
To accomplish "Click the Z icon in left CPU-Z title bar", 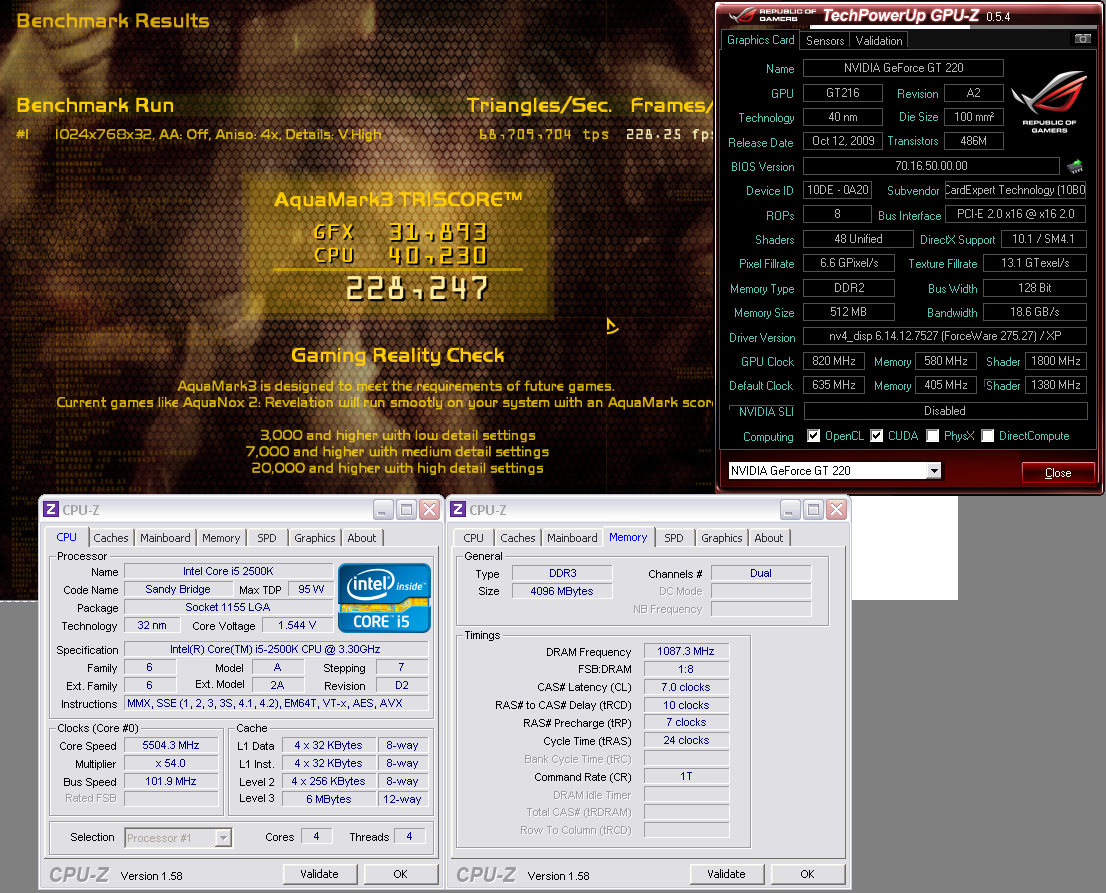I will tap(51, 509).
